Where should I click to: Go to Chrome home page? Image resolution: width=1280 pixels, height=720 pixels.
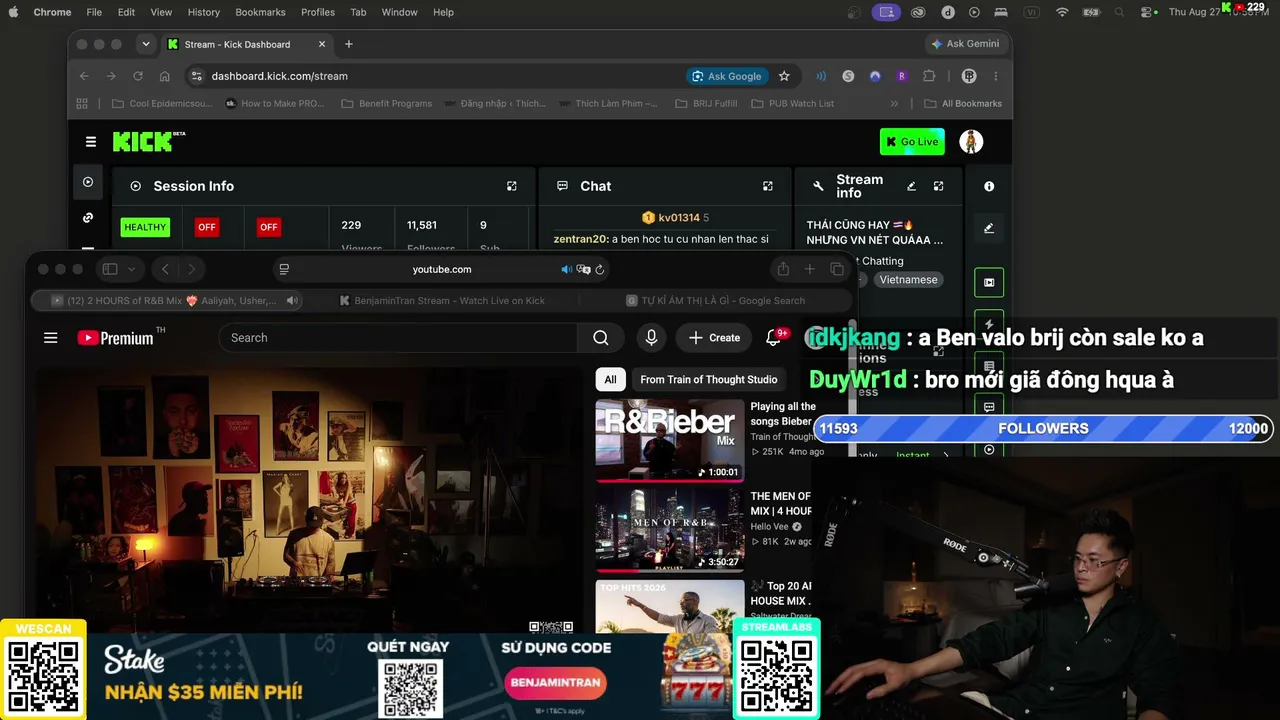click(x=165, y=76)
